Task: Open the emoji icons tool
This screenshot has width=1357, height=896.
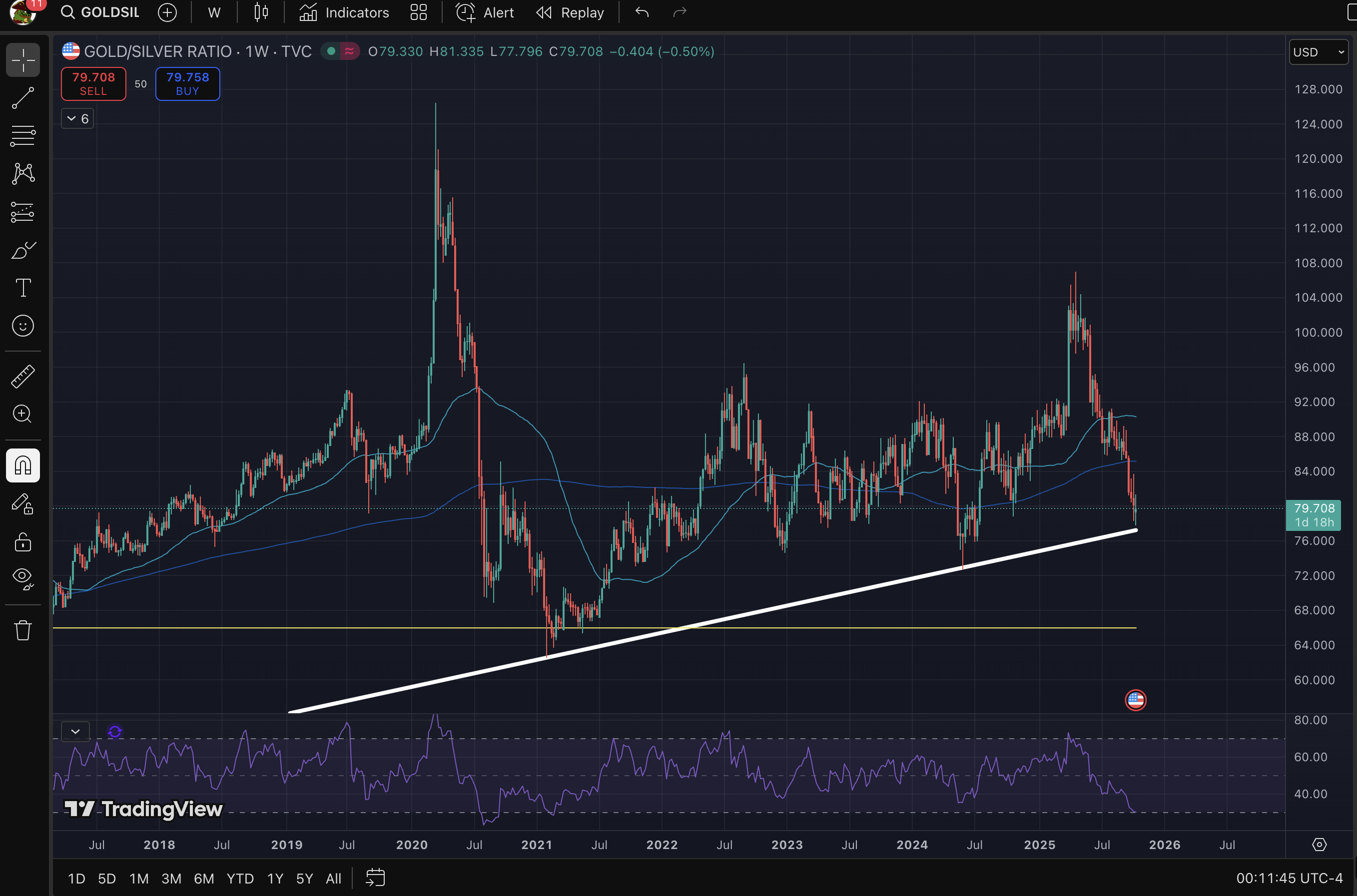Action: (23, 326)
